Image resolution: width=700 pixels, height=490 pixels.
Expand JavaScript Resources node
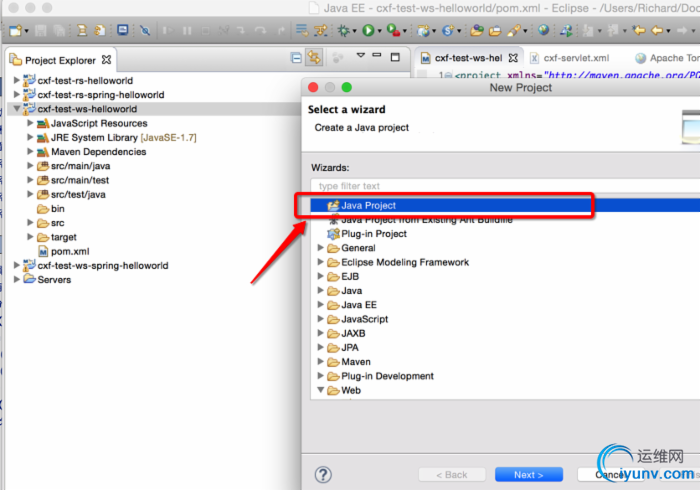click(x=30, y=123)
